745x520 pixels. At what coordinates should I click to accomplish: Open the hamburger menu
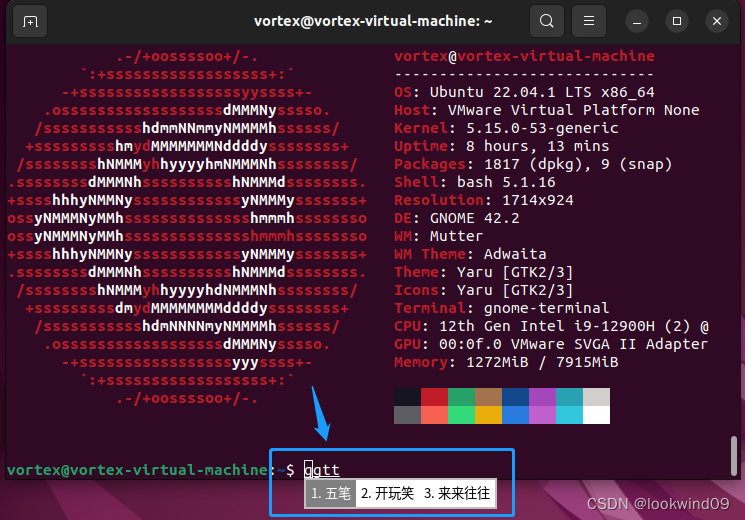point(589,21)
